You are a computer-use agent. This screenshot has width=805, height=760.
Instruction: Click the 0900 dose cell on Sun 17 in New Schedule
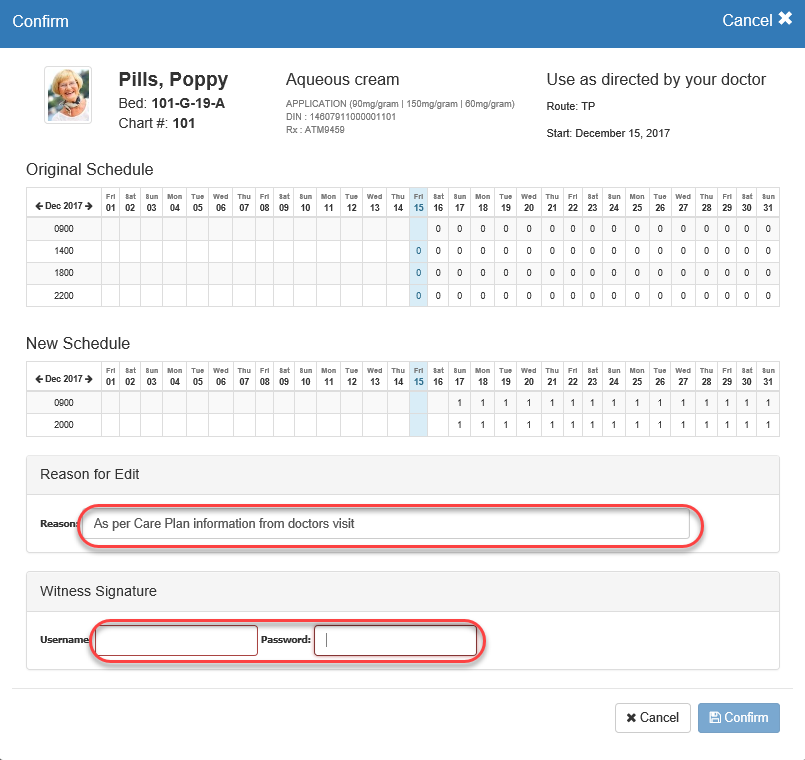pos(459,403)
